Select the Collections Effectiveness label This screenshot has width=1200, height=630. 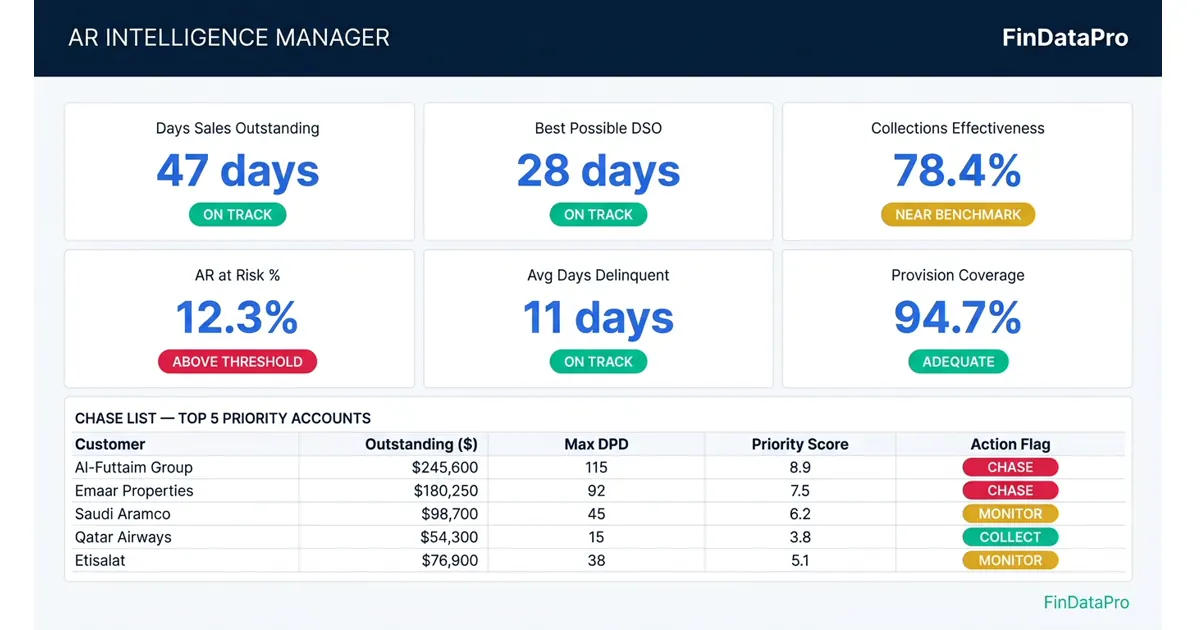pos(957,128)
